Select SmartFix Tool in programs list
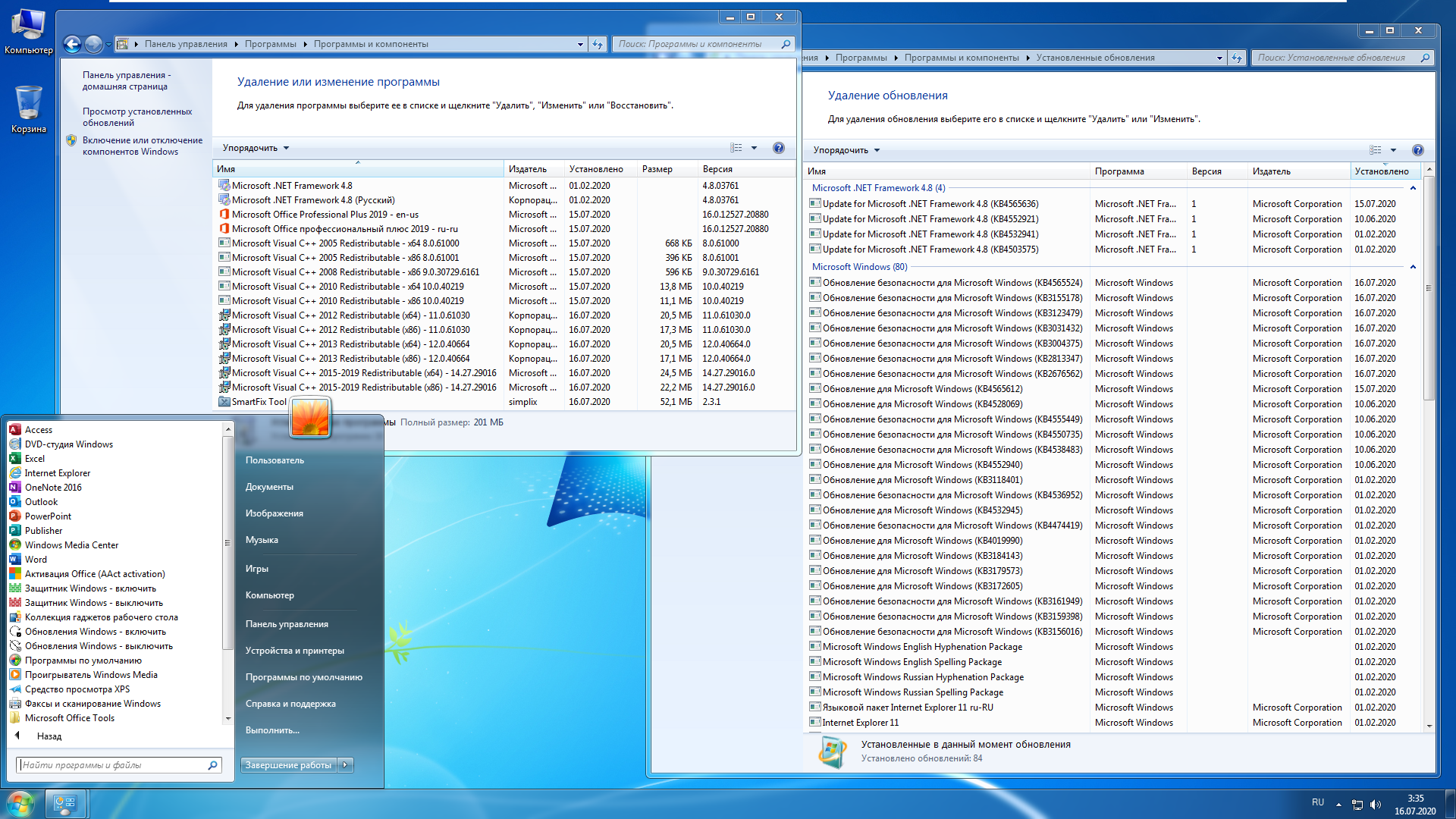Viewport: 1456px width, 819px height. 504,402
